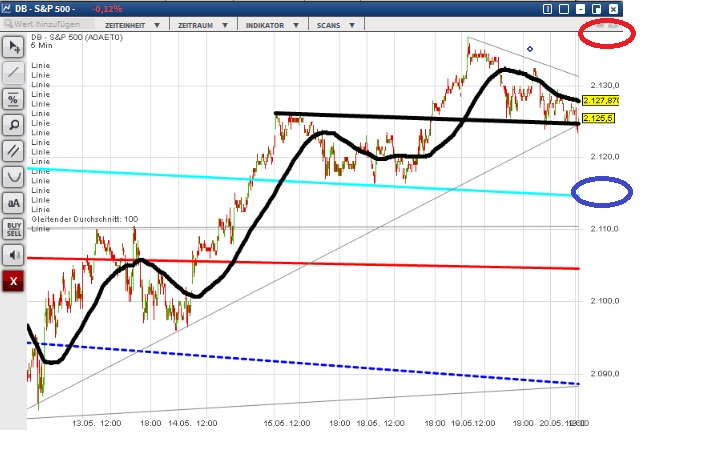Open the ZEITEINHEIT dropdown

point(132,25)
